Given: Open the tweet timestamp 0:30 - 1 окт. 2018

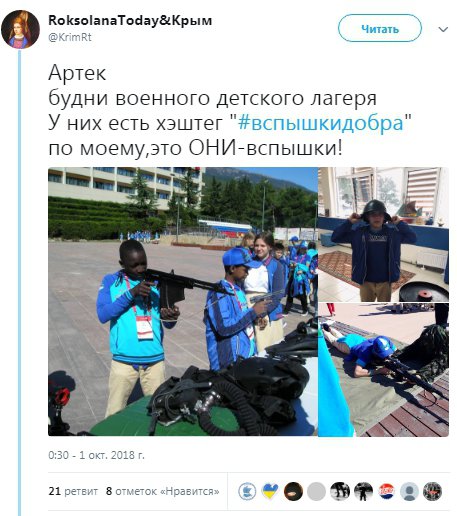Looking at the screenshot, I should (96, 455).
